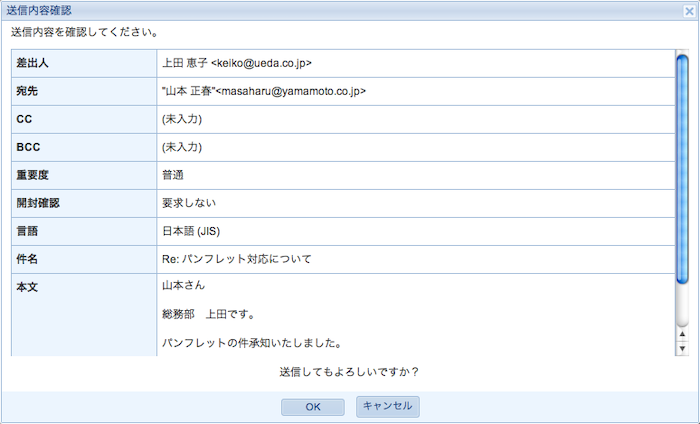Click the vertical scrollbar thumb
The image size is (700, 424).
click(682, 169)
